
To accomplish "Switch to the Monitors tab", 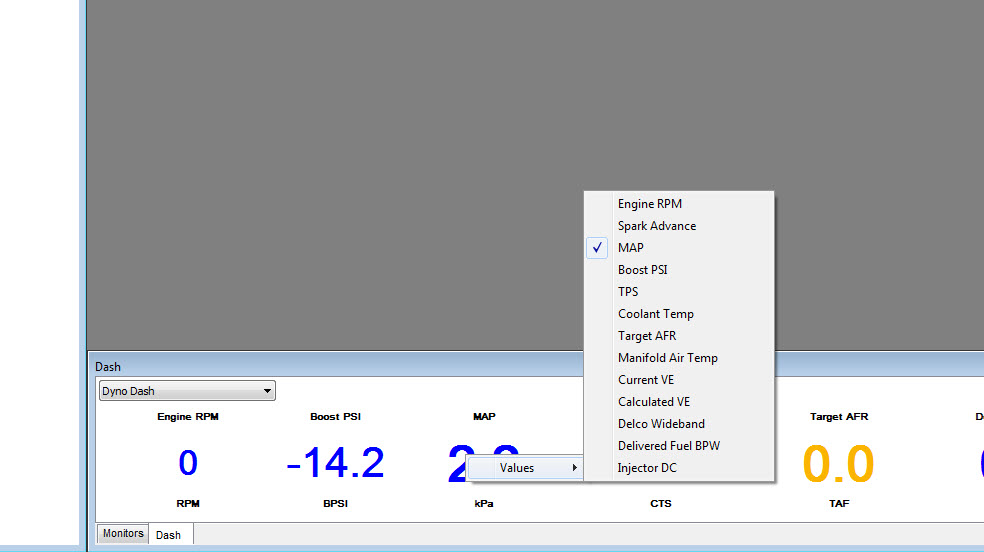I will click(x=123, y=533).
